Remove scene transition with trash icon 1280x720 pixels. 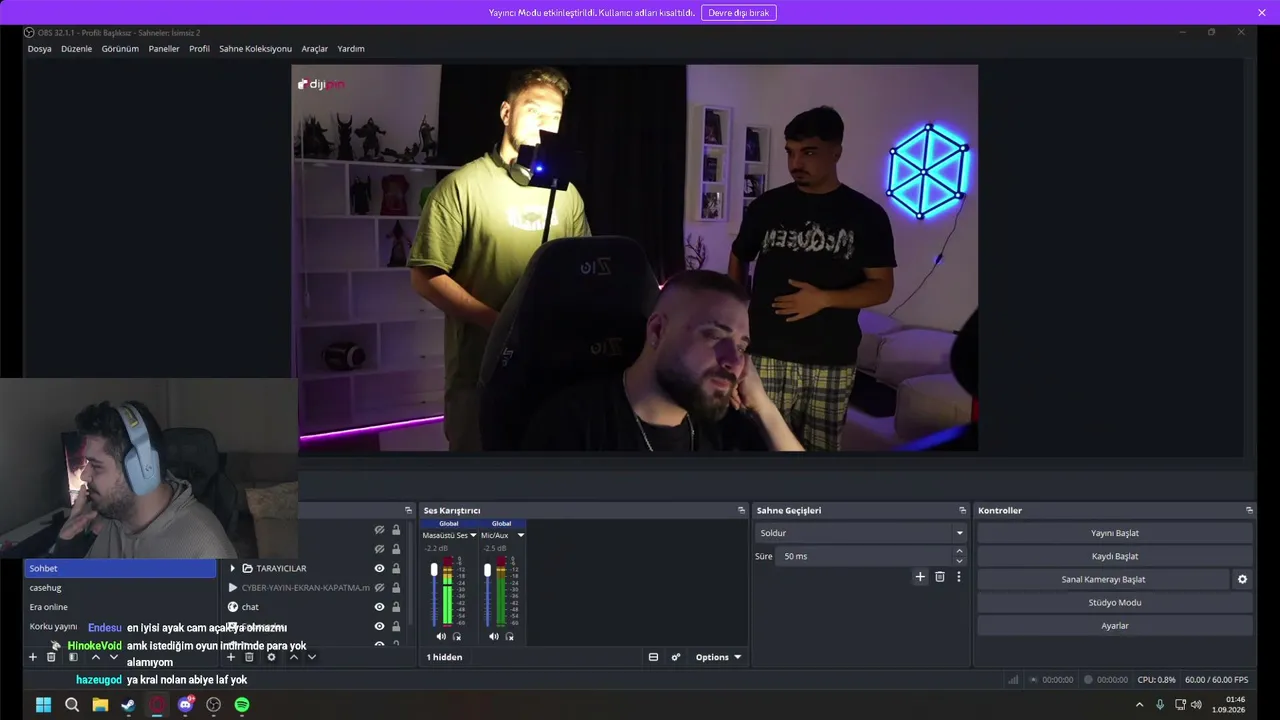point(939,577)
